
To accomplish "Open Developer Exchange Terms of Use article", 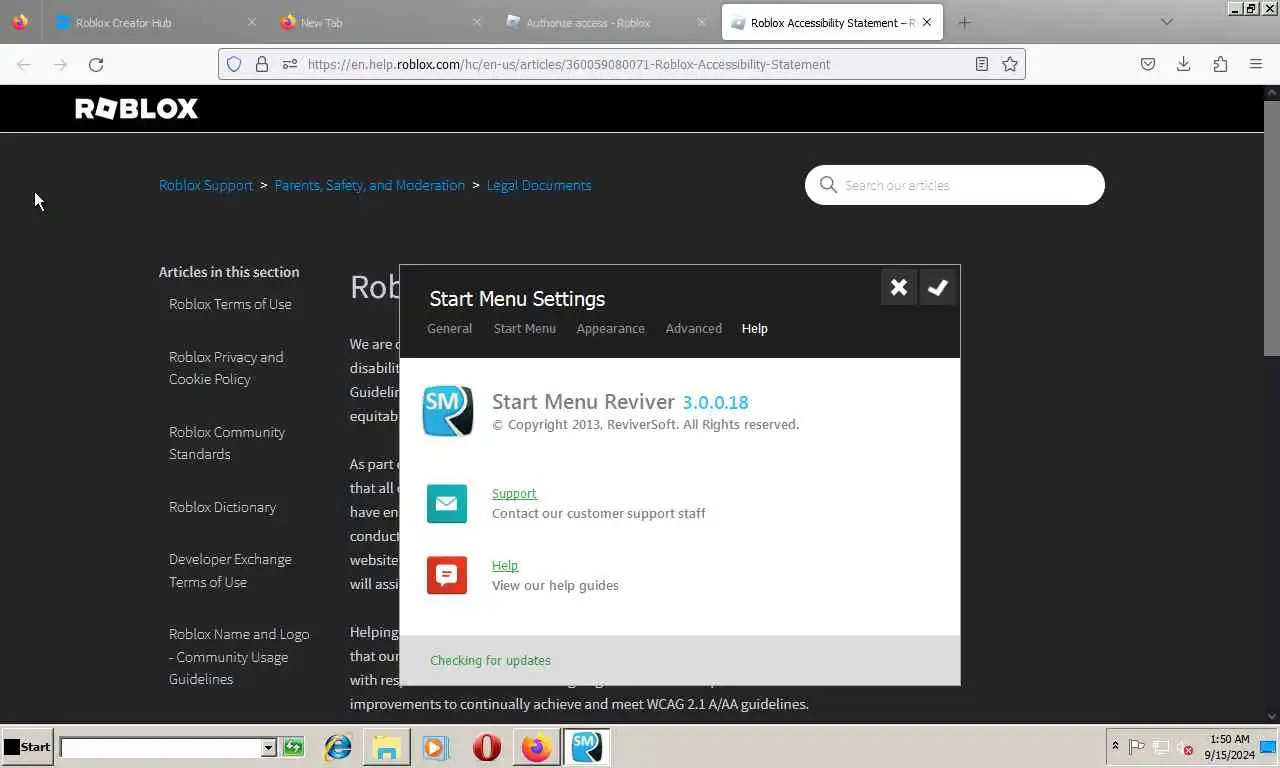I will 230,570.
